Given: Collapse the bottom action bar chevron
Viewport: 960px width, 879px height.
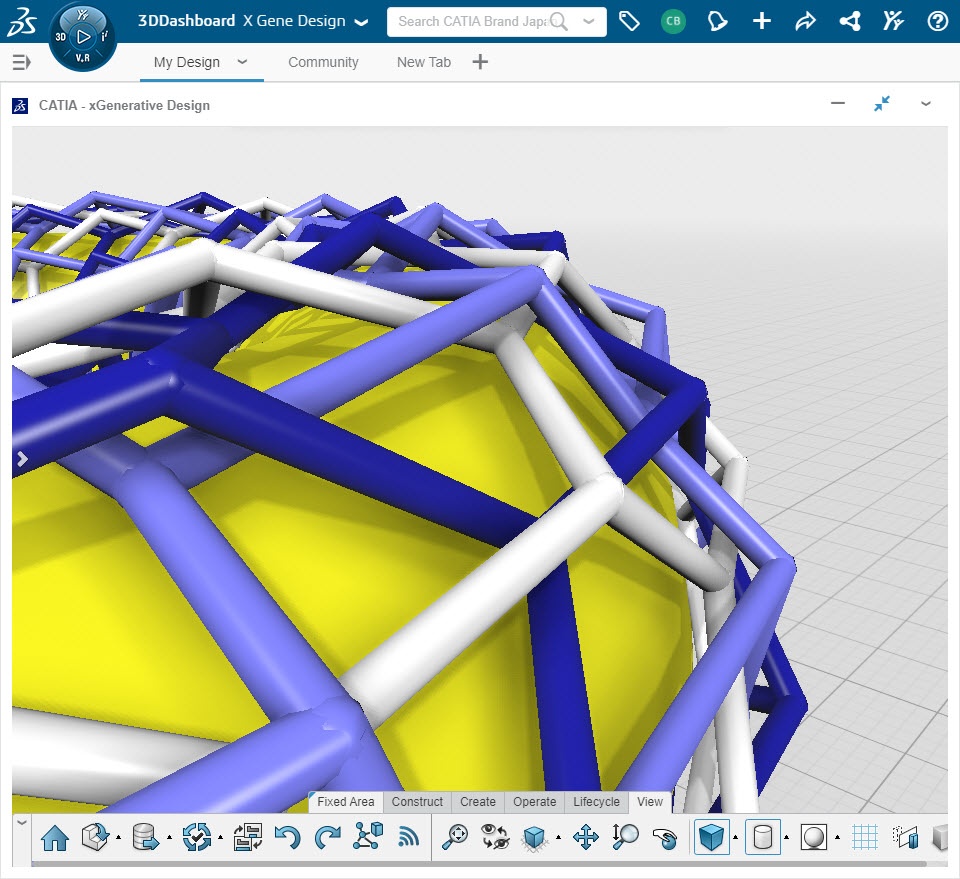Looking at the screenshot, I should click(21, 823).
